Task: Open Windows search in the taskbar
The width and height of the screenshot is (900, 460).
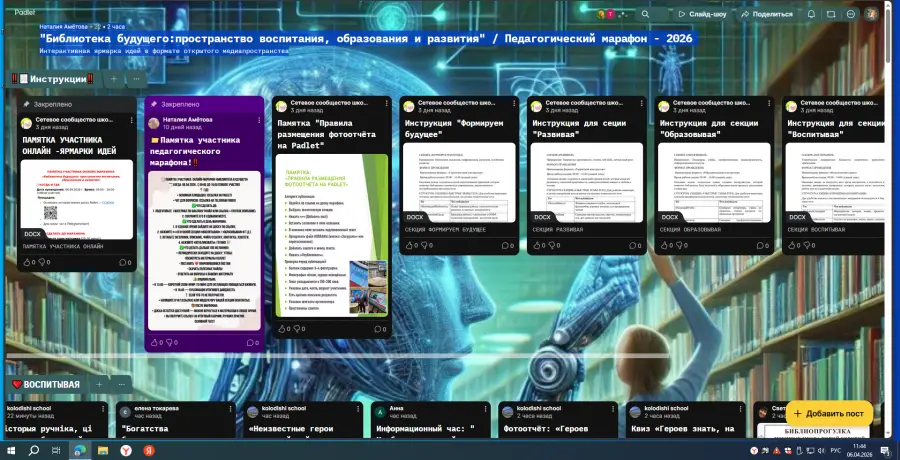Action: click(x=33, y=451)
